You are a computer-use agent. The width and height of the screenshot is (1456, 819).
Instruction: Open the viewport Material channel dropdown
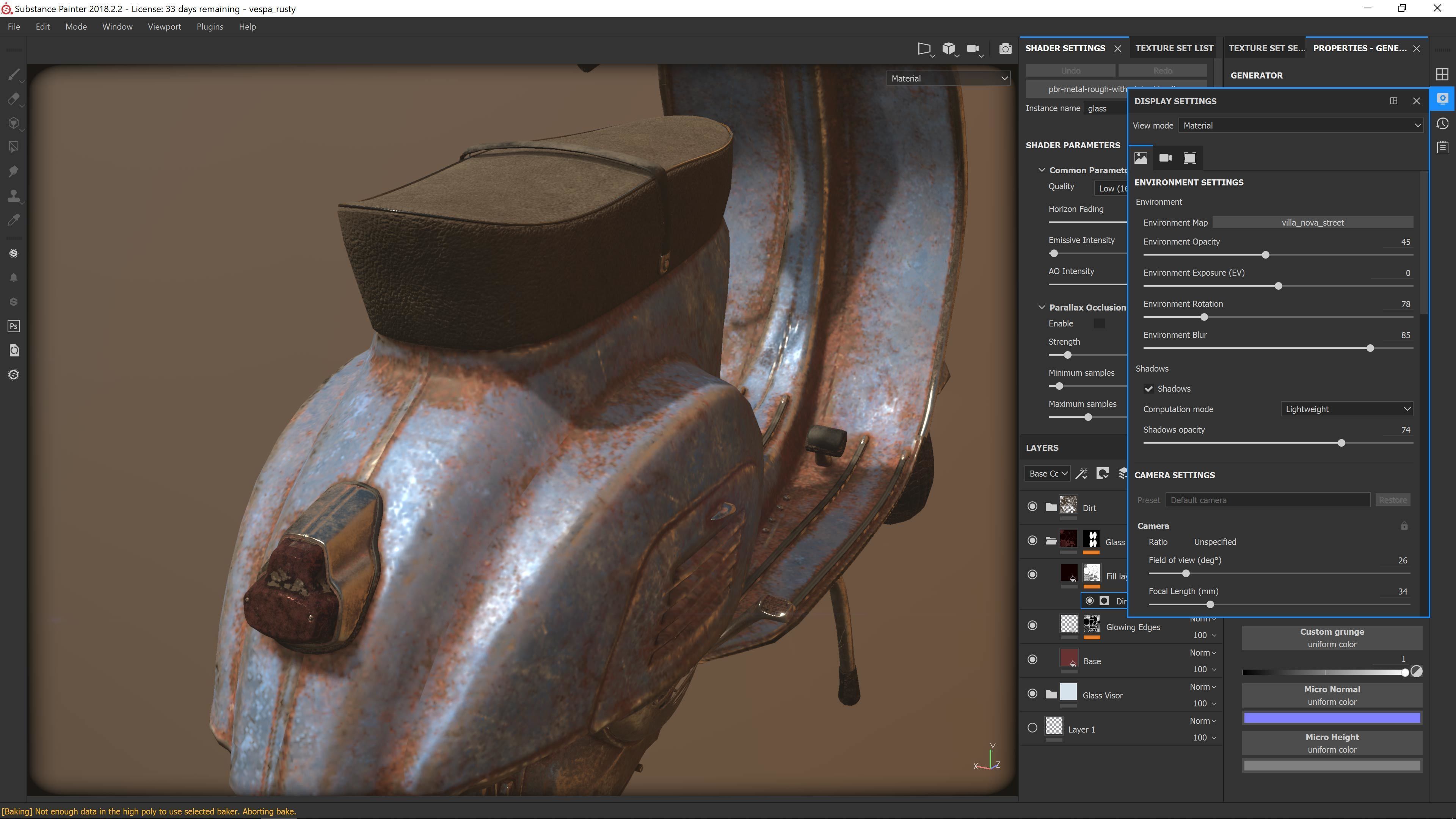[x=948, y=78]
